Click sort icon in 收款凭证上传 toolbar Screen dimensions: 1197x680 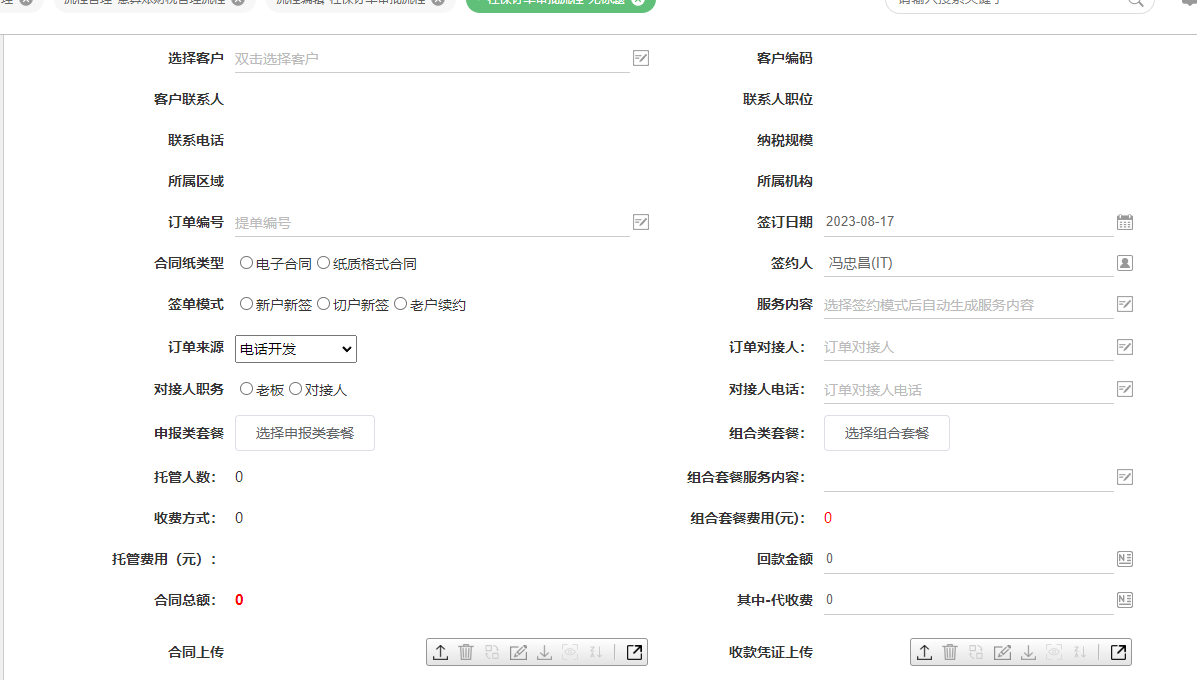(1080, 653)
